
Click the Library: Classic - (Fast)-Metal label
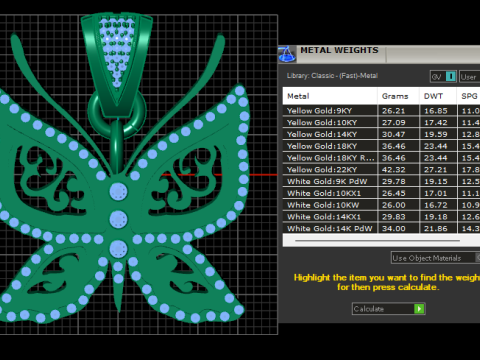pos(332,76)
